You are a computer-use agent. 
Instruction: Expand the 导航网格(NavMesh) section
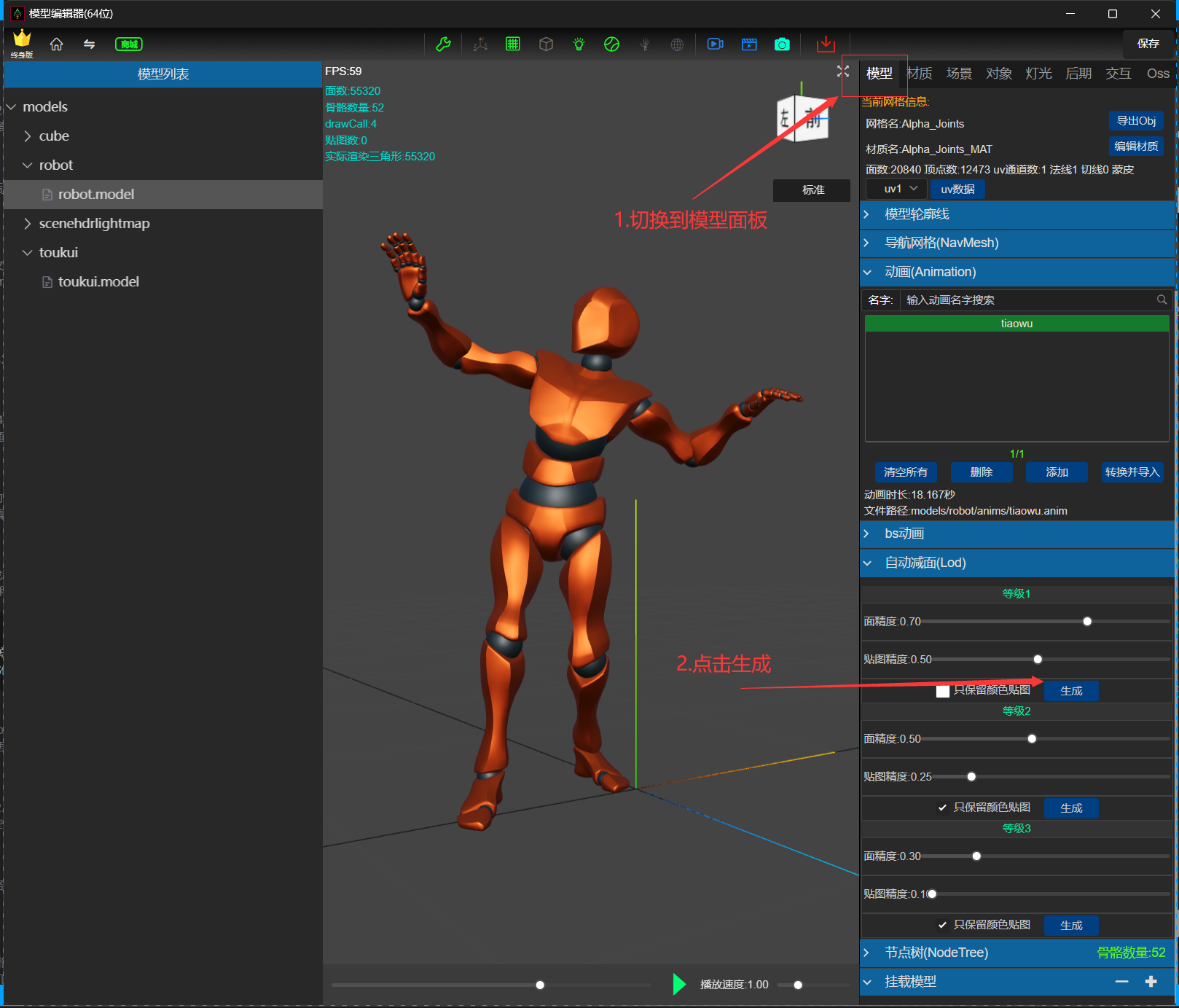click(1017, 243)
